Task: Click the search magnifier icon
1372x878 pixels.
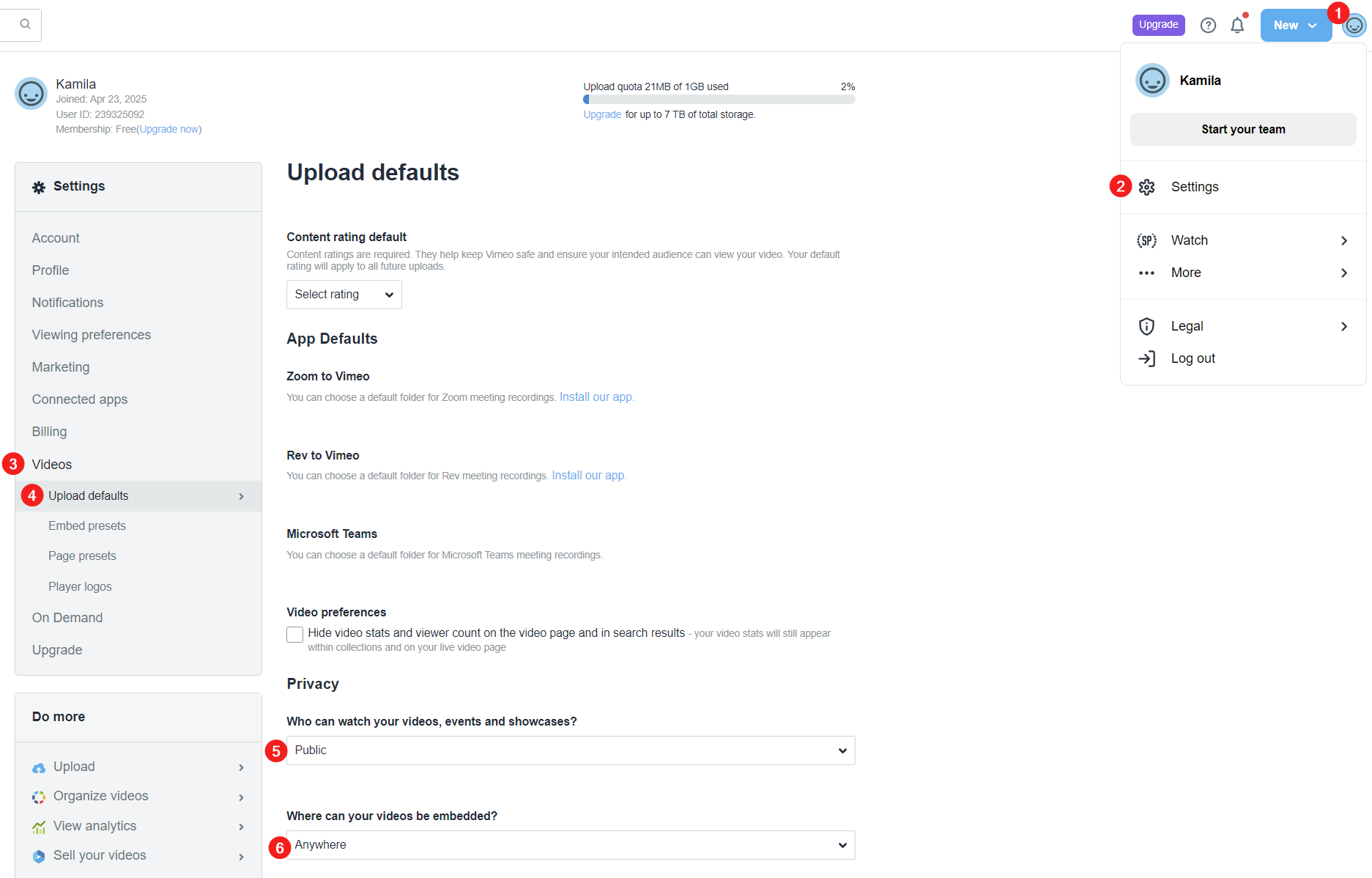Action: [x=25, y=24]
